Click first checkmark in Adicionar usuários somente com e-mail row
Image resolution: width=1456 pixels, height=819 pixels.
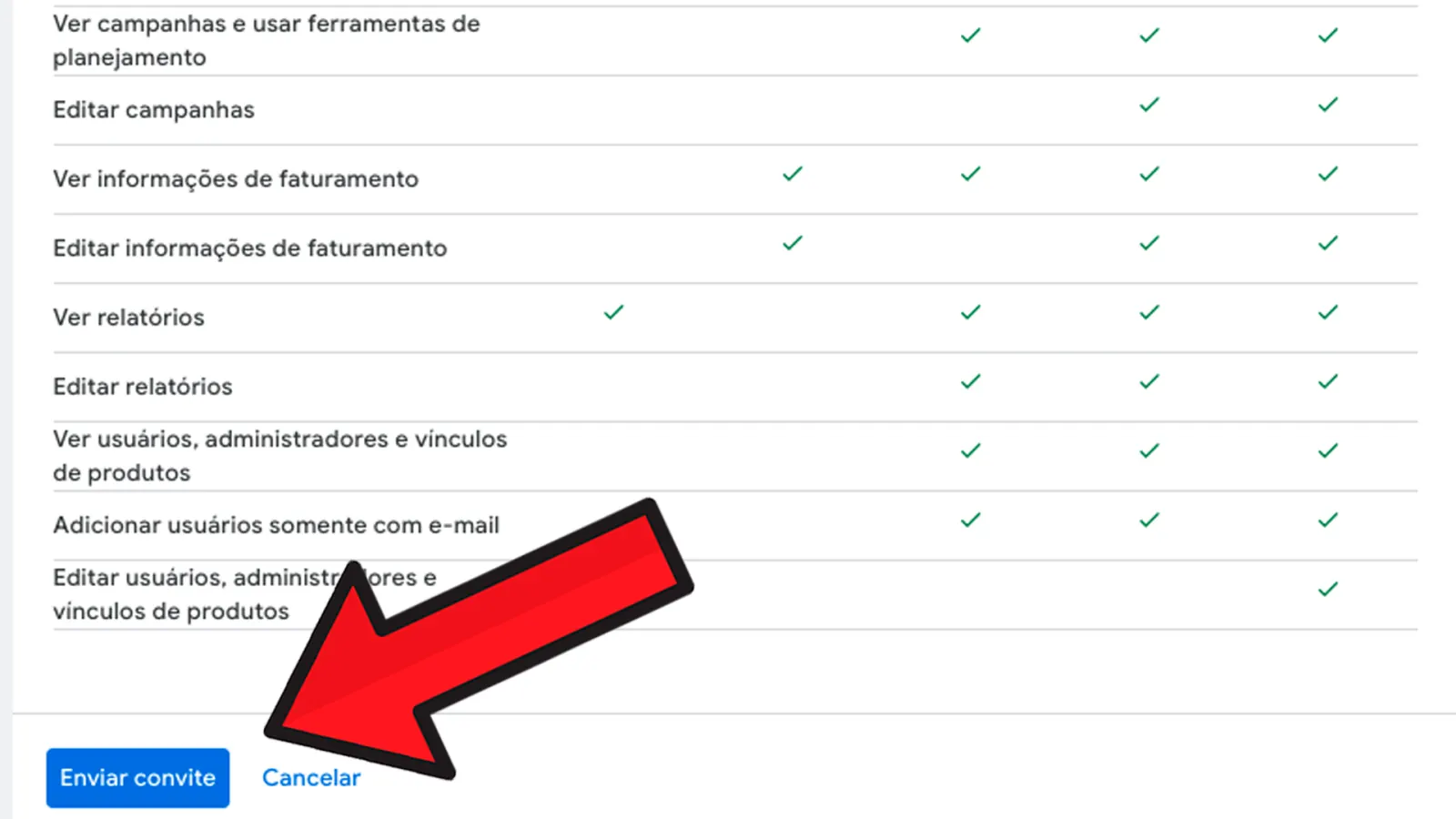[x=971, y=520]
